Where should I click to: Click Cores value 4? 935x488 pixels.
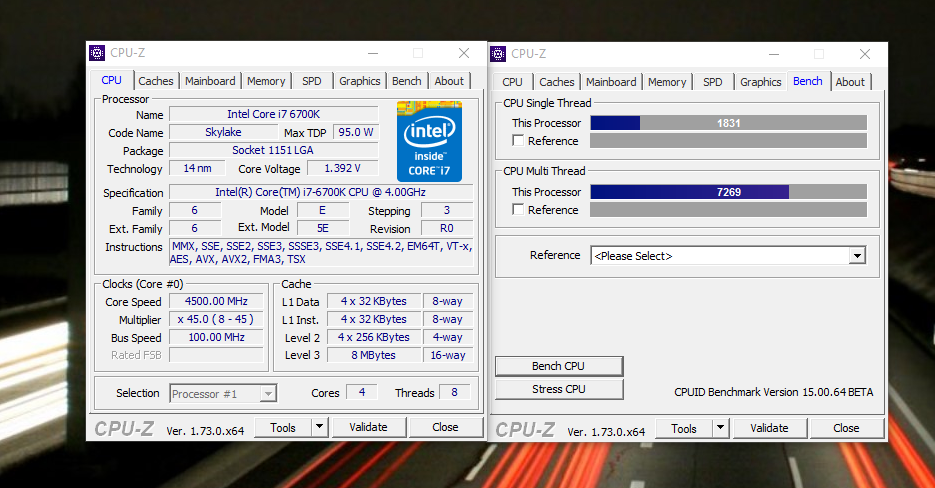click(x=361, y=392)
